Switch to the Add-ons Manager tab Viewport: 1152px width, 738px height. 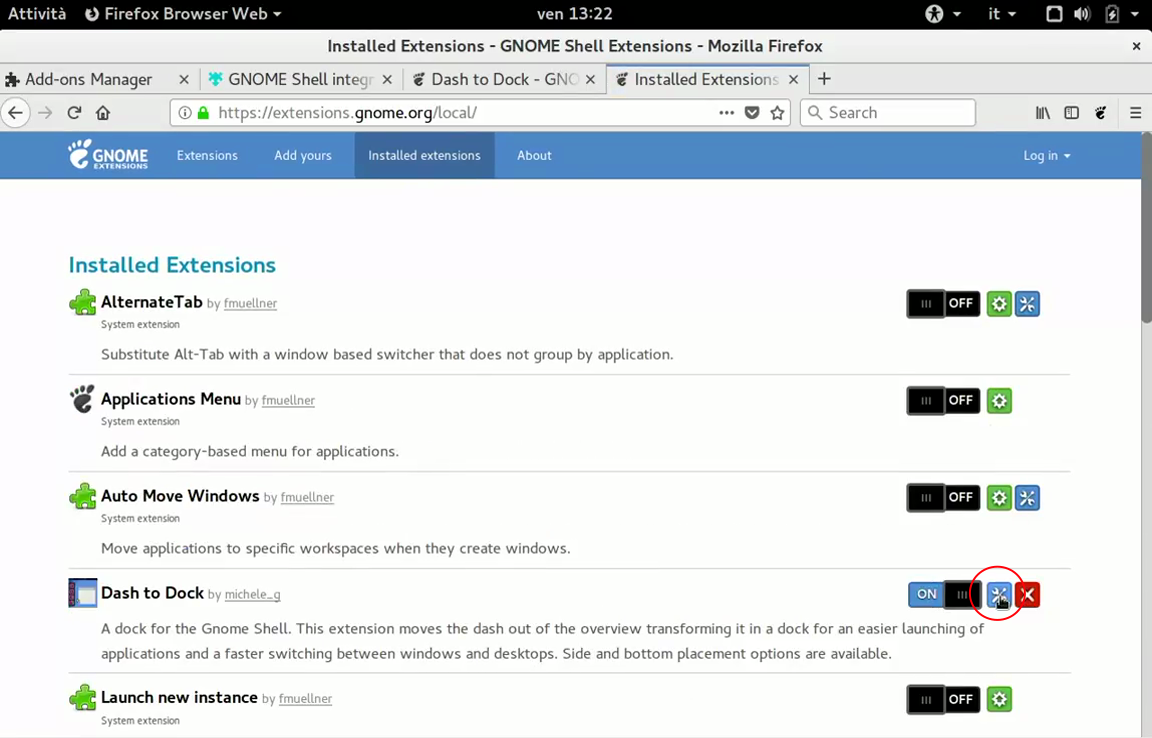90,80
